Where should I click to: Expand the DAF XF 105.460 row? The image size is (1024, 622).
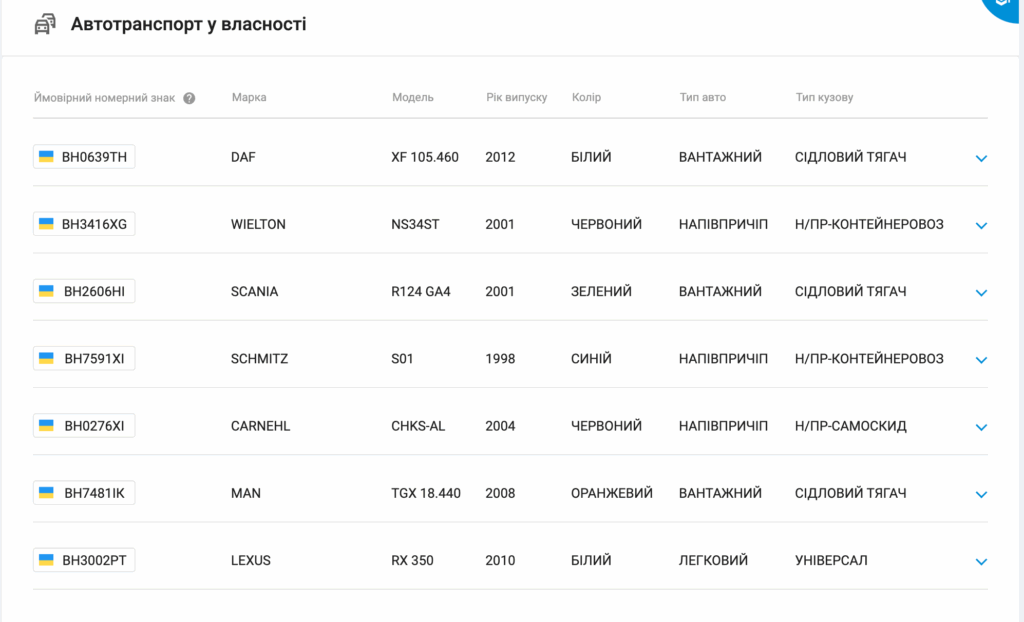coord(981,158)
